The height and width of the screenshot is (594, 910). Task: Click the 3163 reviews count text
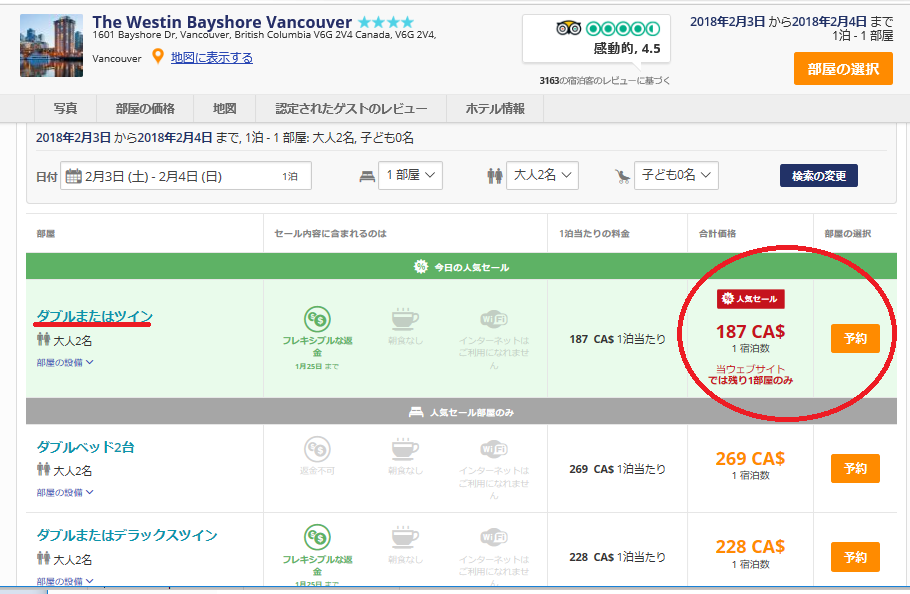point(605,81)
